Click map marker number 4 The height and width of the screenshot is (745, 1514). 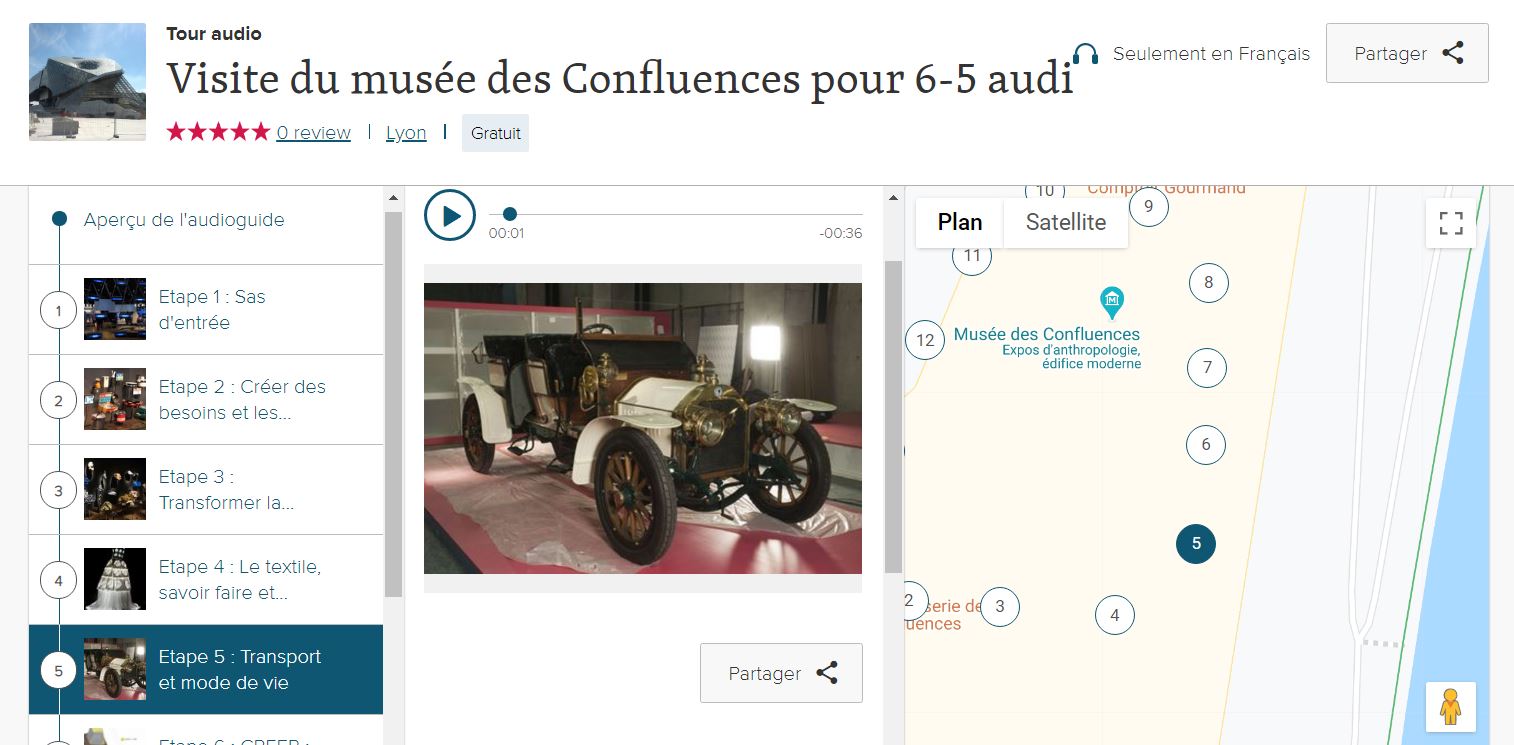tap(1114, 615)
